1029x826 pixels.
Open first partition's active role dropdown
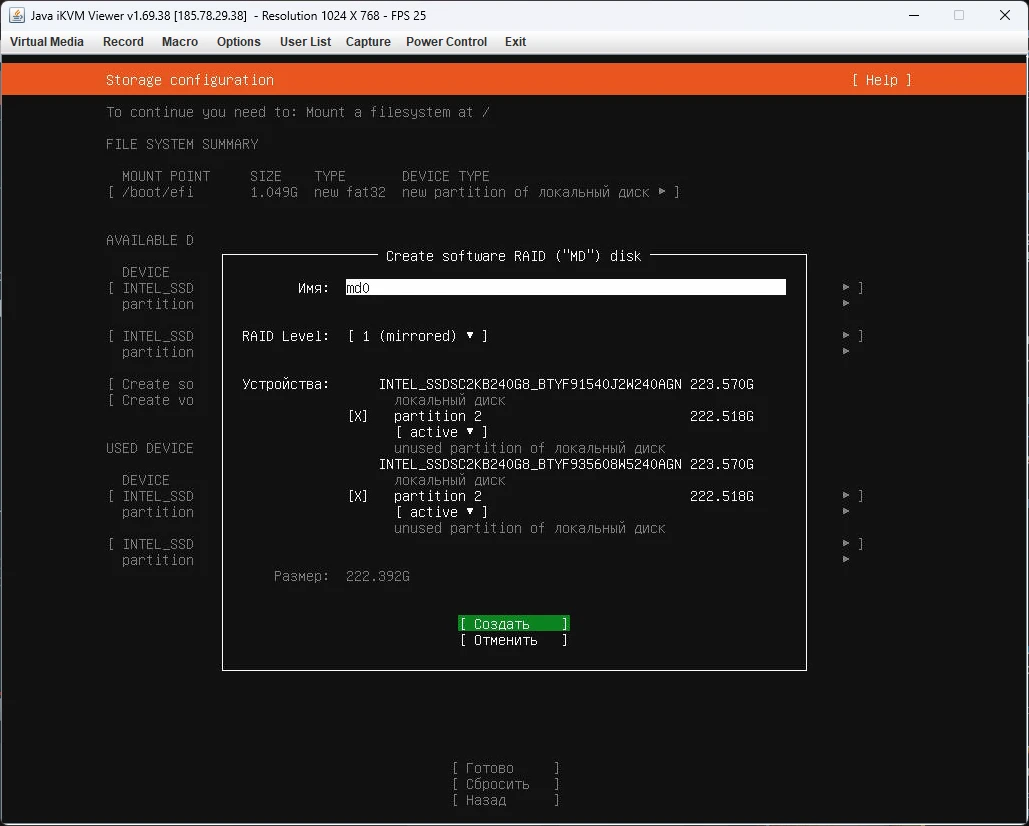click(x=442, y=432)
